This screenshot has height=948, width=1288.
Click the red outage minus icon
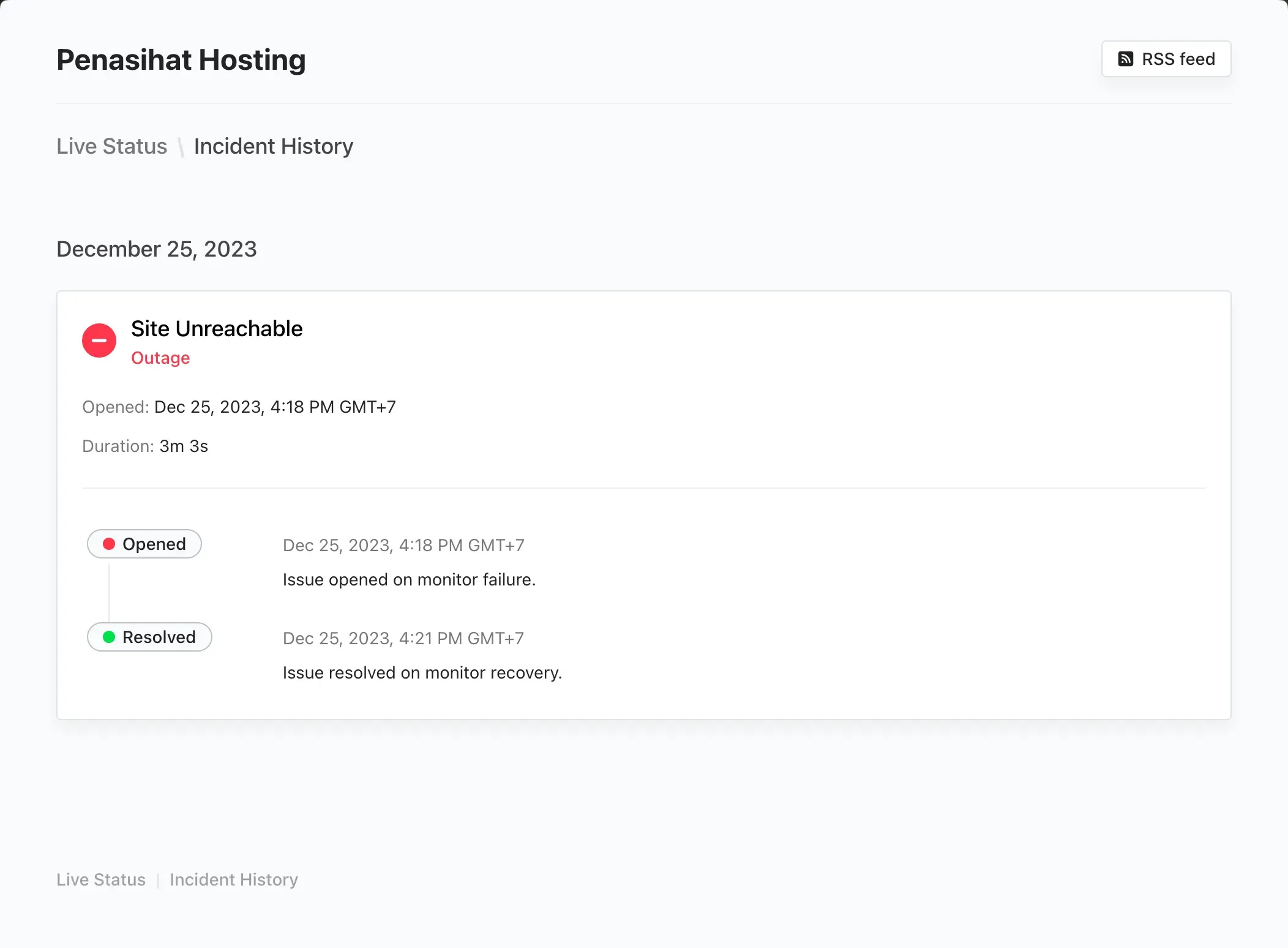(x=99, y=340)
